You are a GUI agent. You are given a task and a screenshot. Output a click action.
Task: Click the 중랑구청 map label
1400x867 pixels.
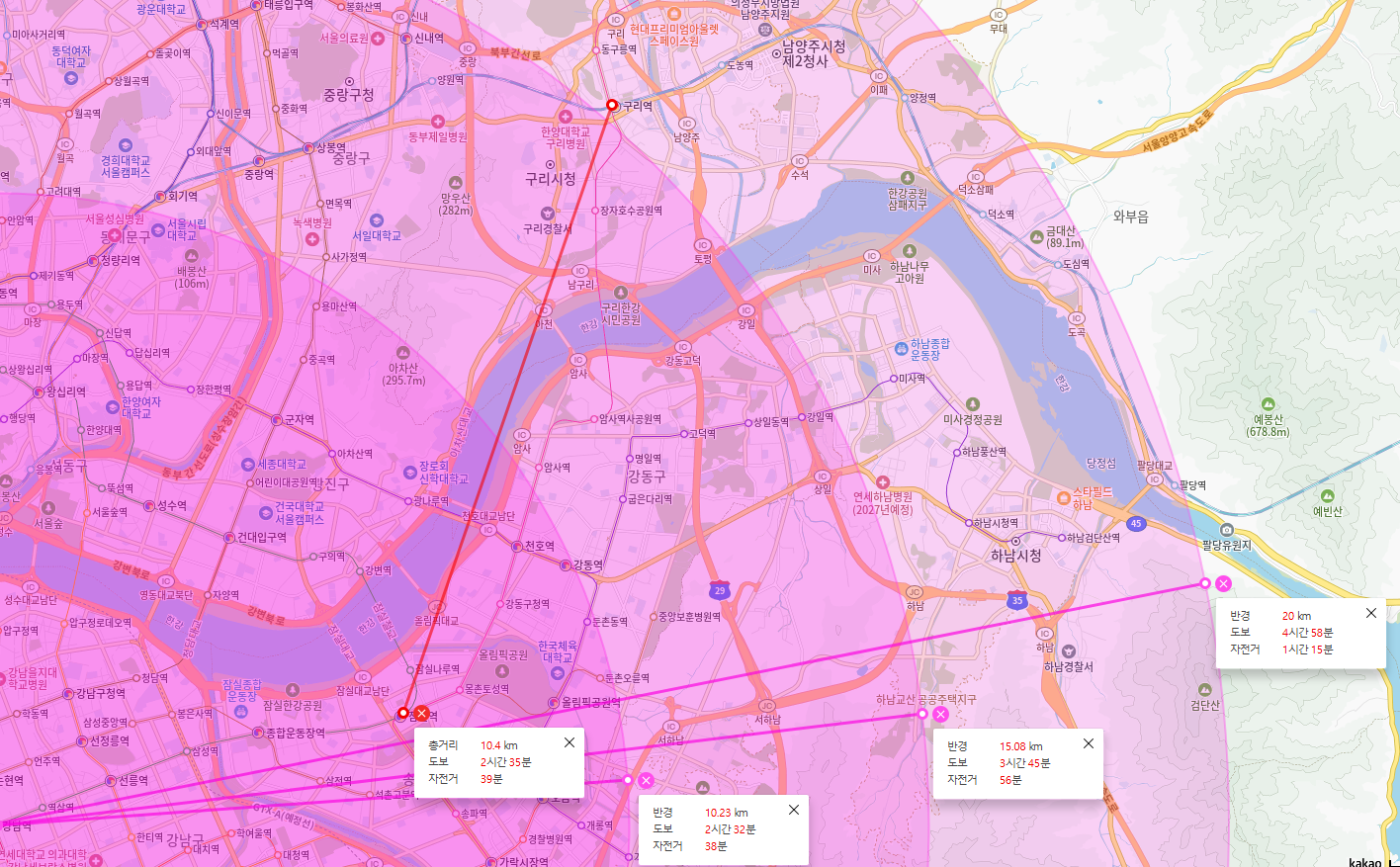(349, 95)
